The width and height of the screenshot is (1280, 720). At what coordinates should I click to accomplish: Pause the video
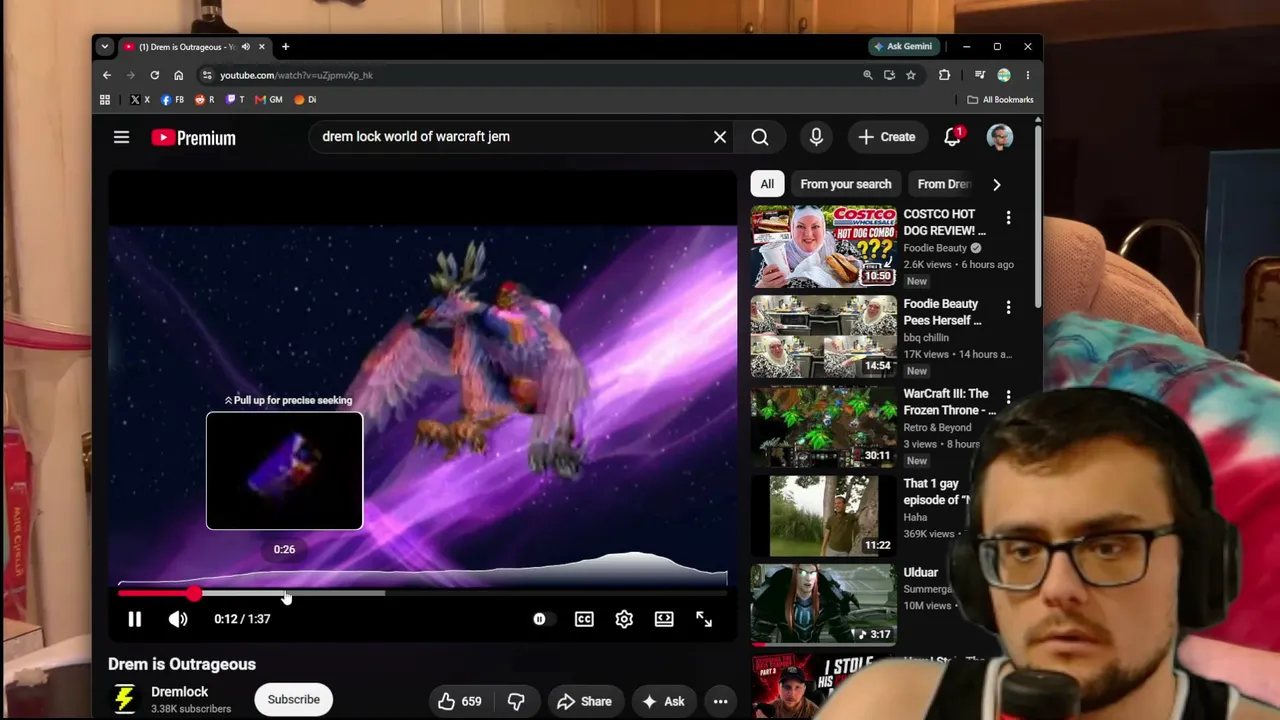coord(134,619)
